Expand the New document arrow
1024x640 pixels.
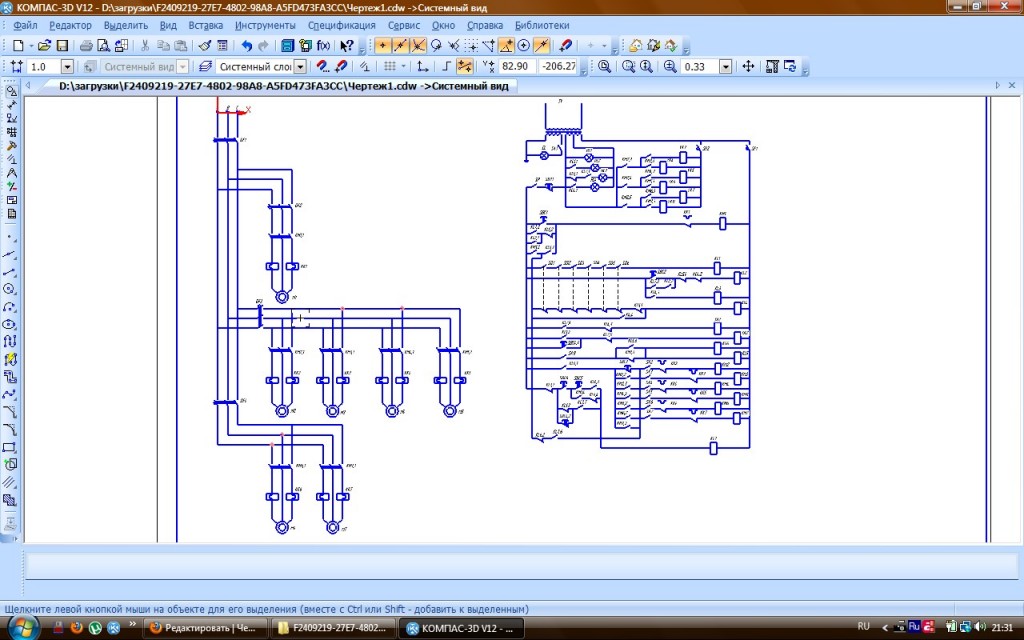(x=29, y=46)
